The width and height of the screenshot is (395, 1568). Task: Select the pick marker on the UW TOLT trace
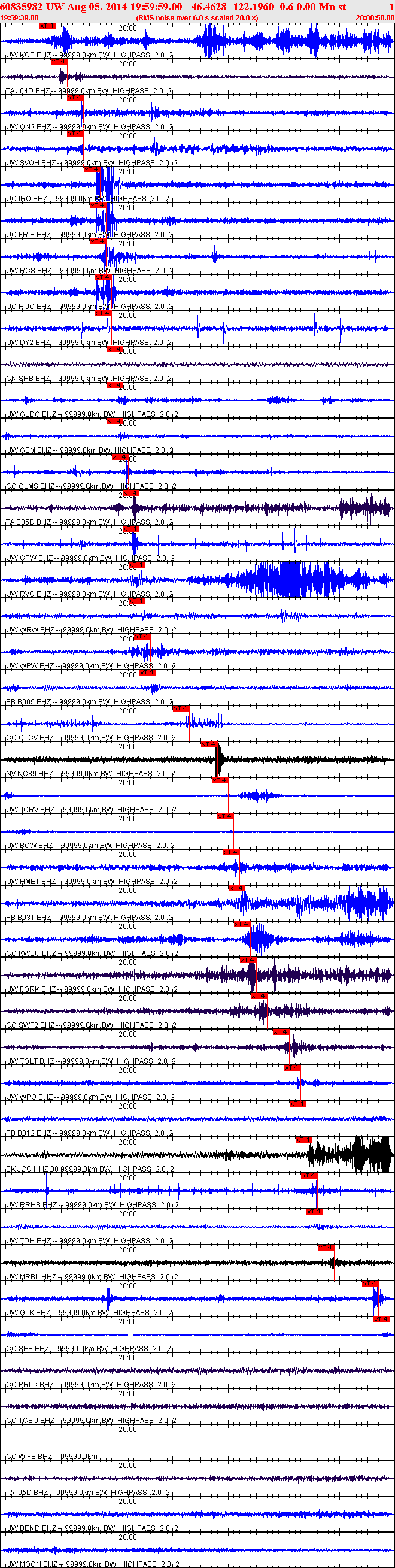281,1032
